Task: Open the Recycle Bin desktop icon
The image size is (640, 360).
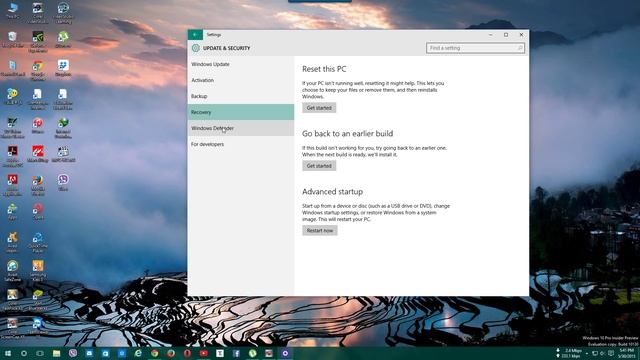Action: point(13,40)
